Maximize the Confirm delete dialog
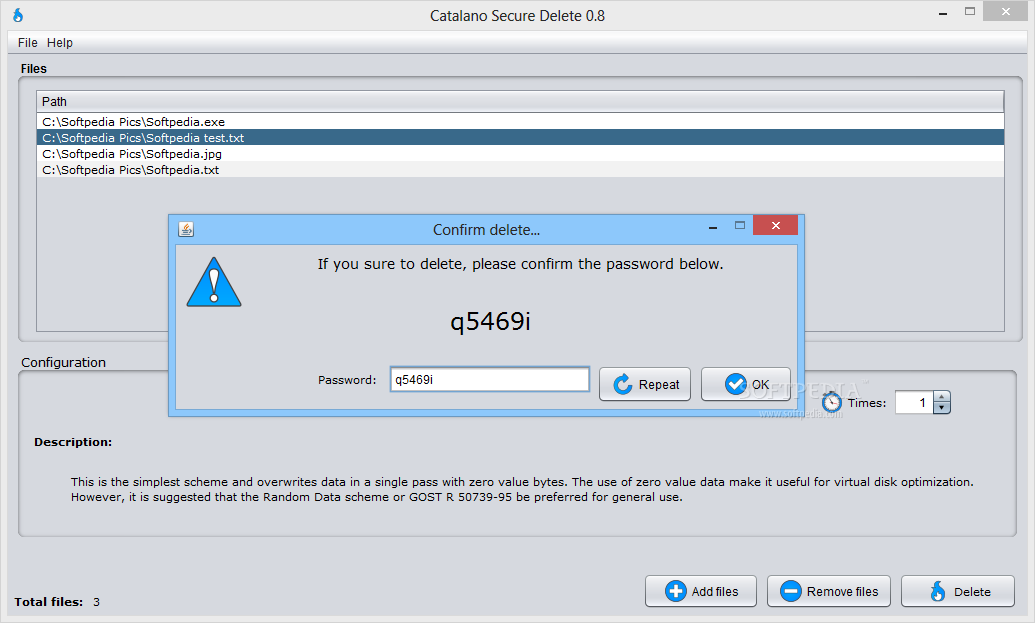 point(740,226)
